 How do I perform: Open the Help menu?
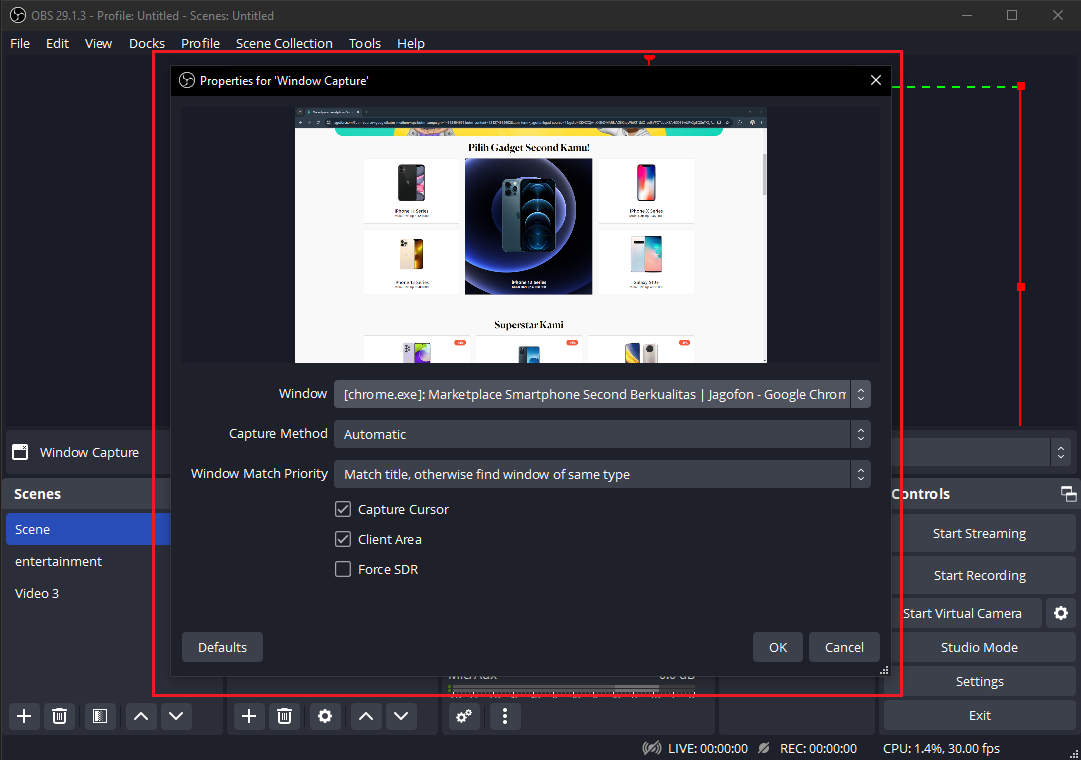[411, 43]
